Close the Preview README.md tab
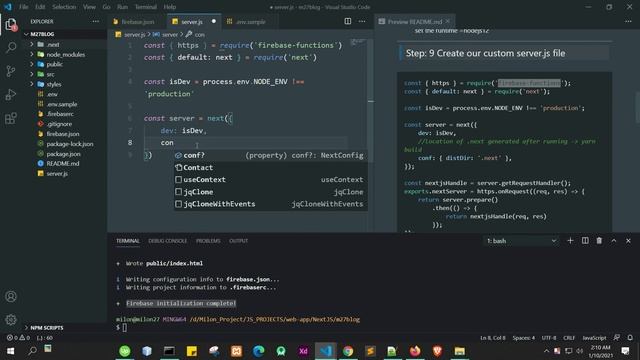This screenshot has height=360, width=640. click(x=448, y=21)
